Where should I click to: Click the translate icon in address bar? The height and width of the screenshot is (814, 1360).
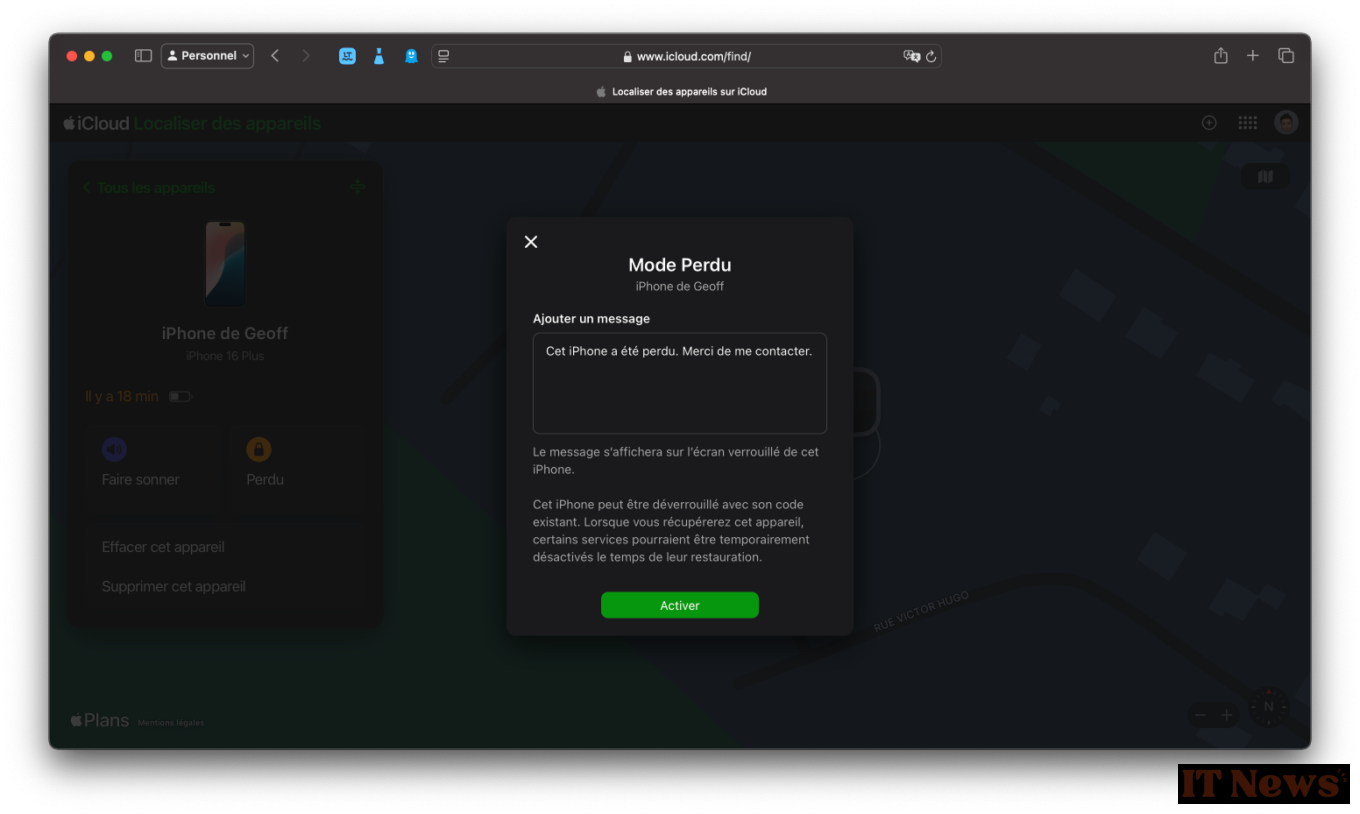911,56
